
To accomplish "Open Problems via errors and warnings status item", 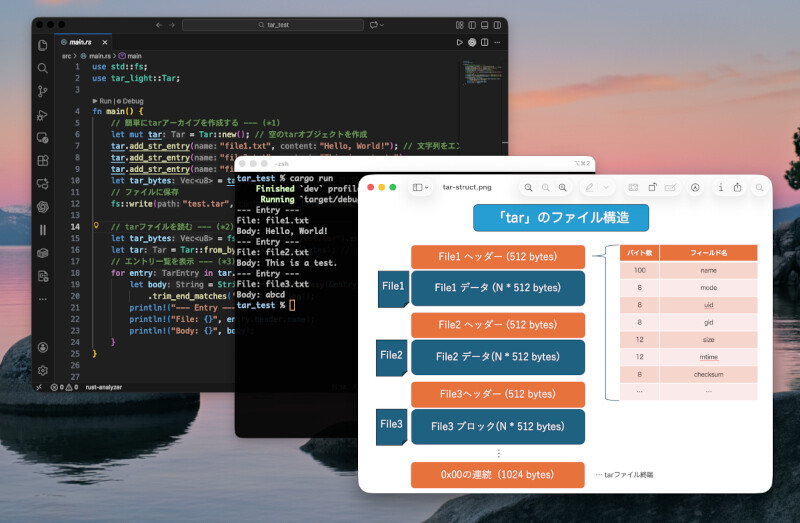I will [x=64, y=387].
